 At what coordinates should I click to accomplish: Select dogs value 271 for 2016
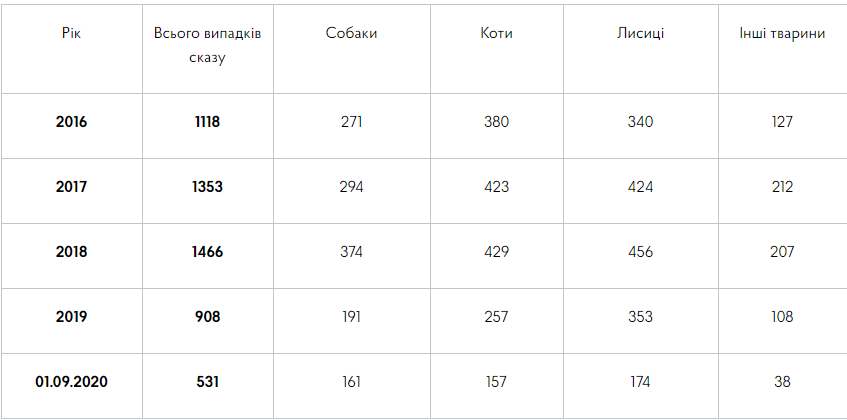point(352,122)
